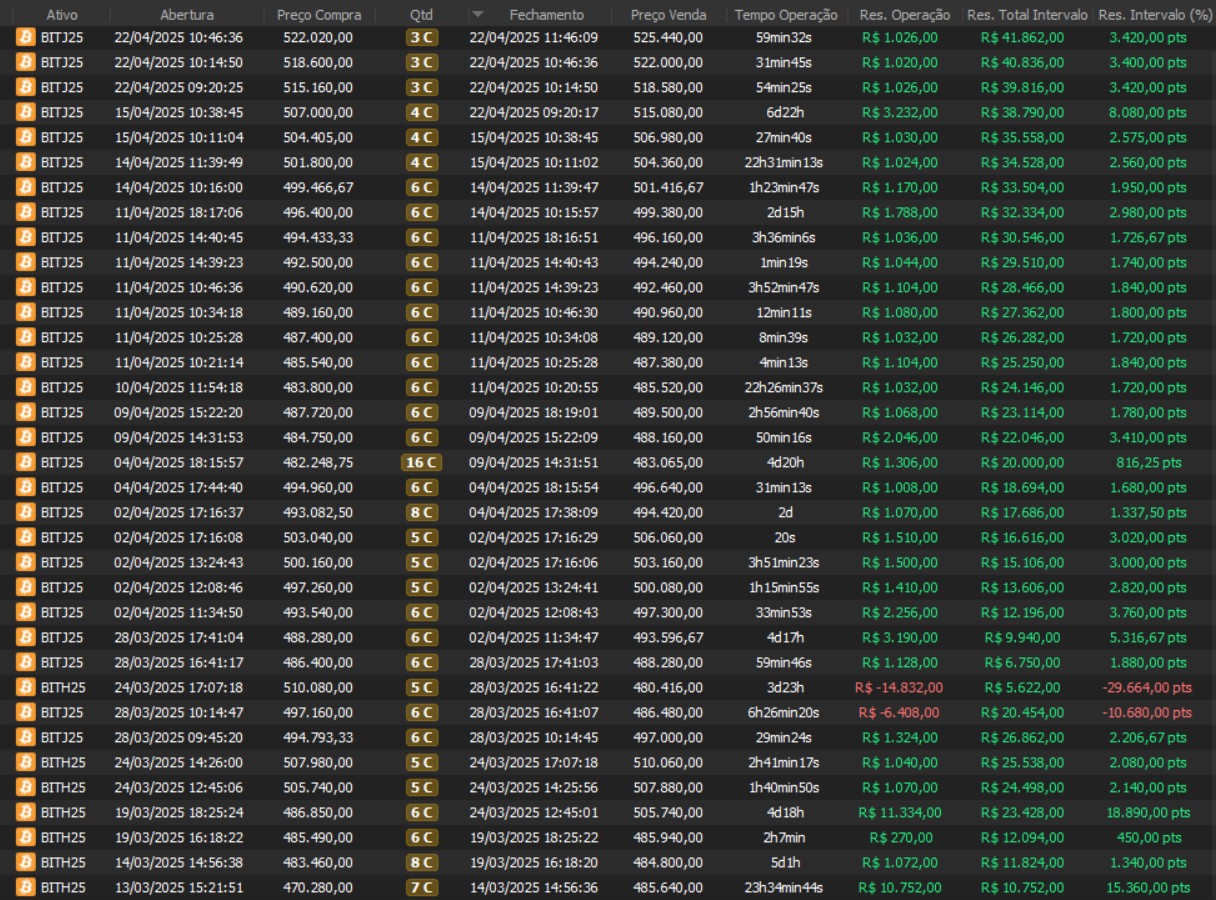
Task: Click the Bitcoin icon in the row opened 22/04/2025 10:46:36
Action: point(25,37)
